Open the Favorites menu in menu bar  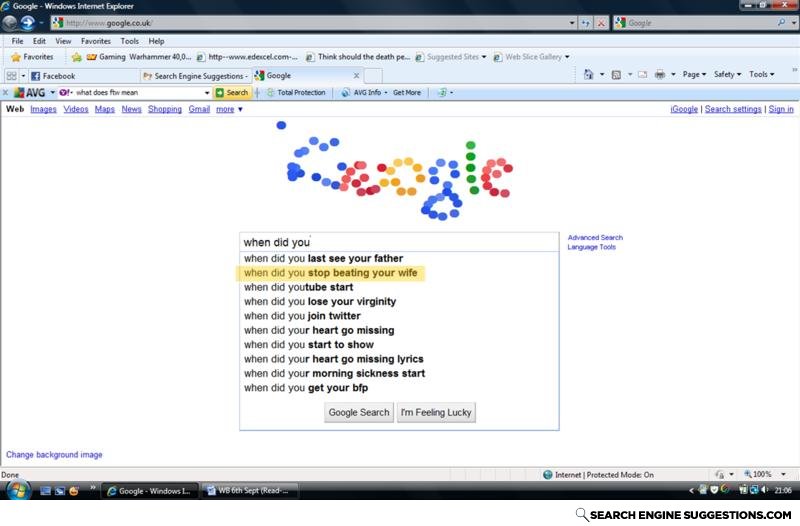coord(96,41)
